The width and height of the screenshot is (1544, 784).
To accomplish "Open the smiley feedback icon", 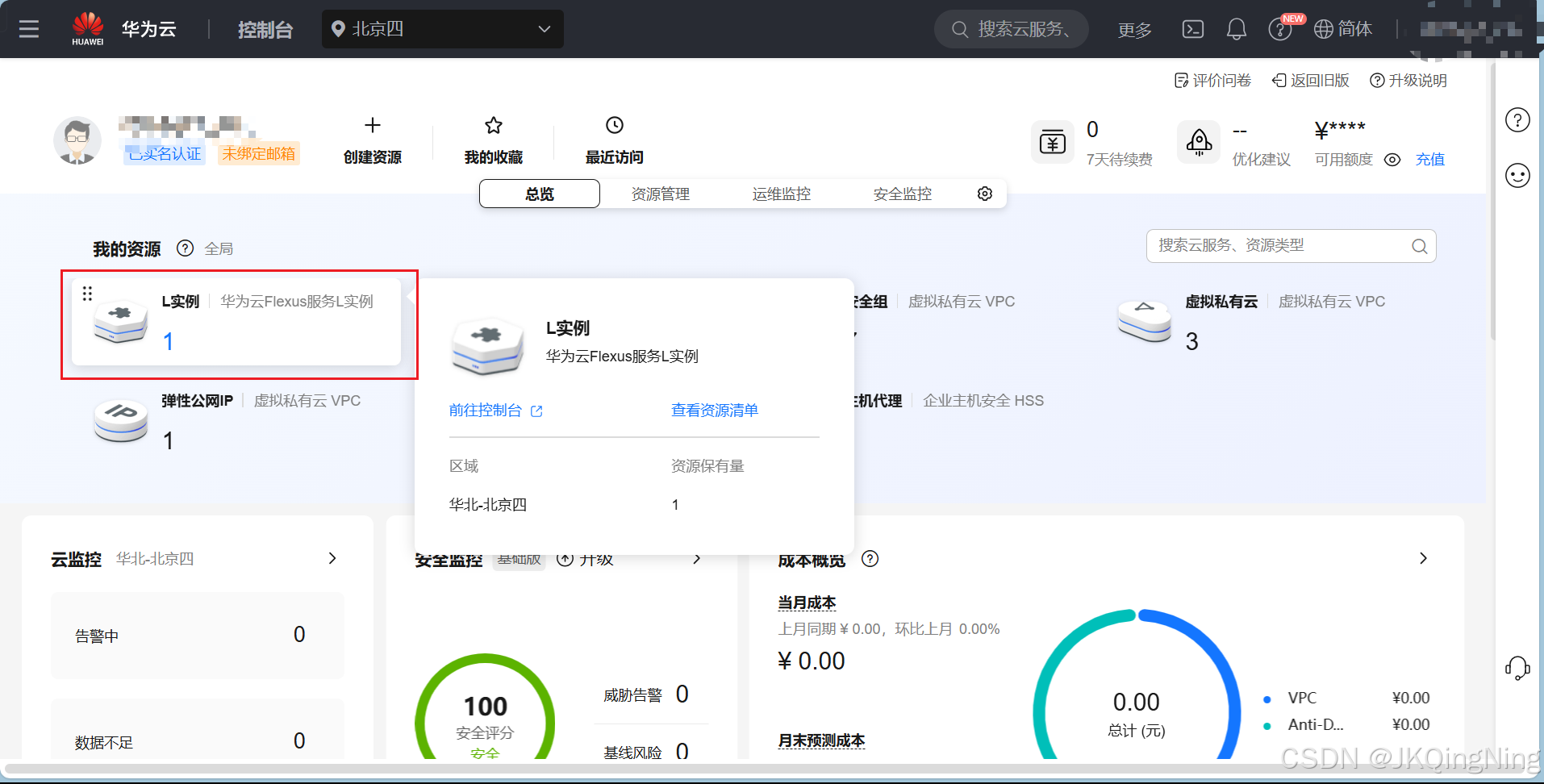I will click(x=1517, y=175).
